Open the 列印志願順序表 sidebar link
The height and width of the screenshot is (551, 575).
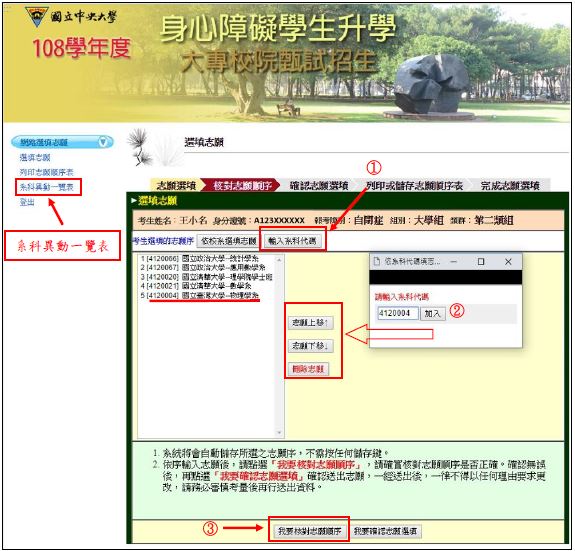point(47,172)
